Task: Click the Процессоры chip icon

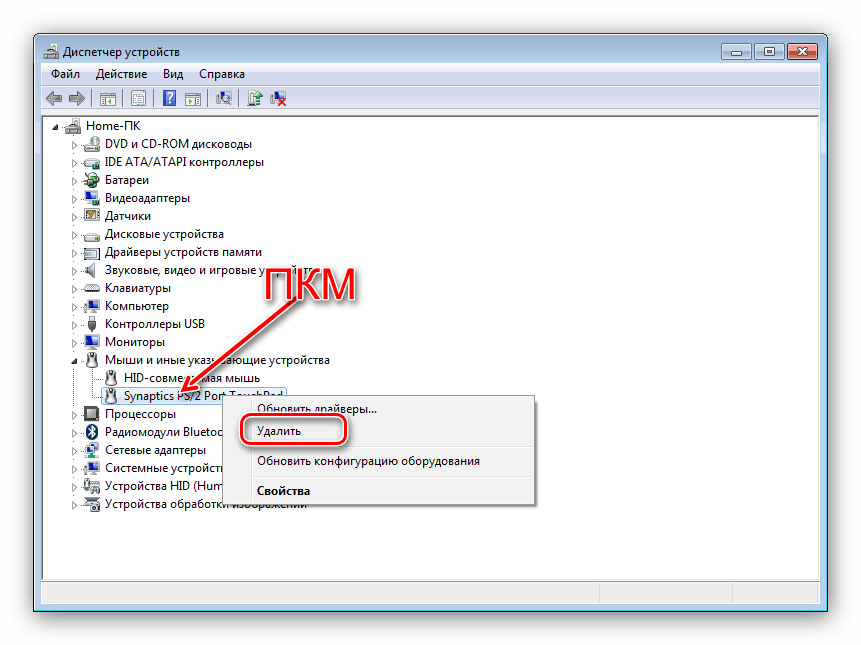Action: pyautogui.click(x=92, y=414)
